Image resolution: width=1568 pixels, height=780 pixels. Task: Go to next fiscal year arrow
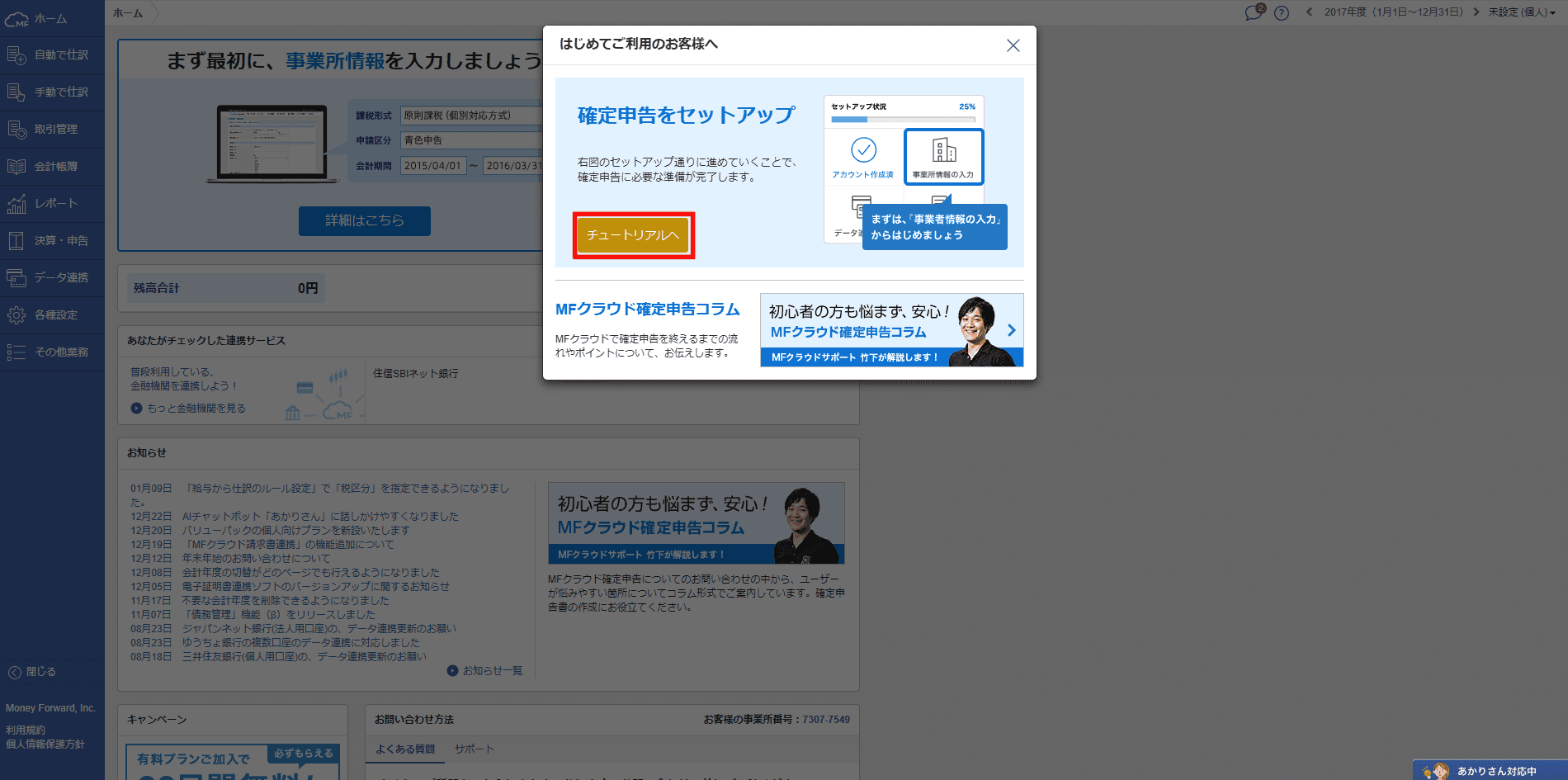[x=1476, y=12]
